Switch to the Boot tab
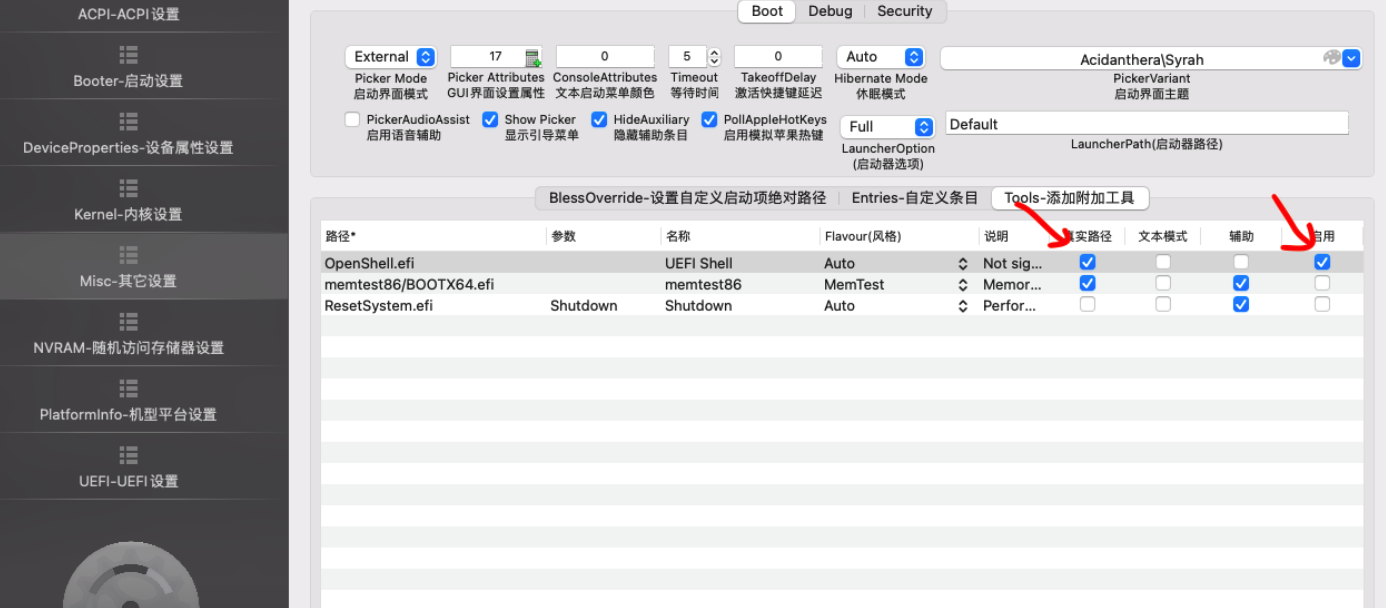Image resolution: width=1386 pixels, height=608 pixels. pyautogui.click(x=767, y=11)
